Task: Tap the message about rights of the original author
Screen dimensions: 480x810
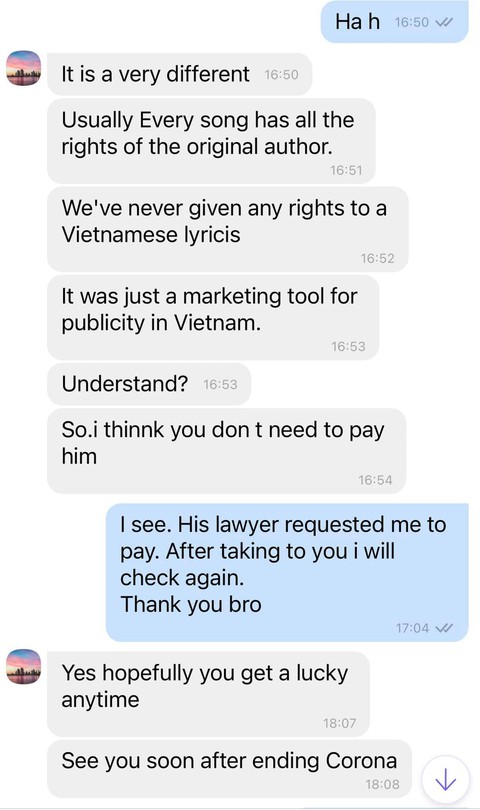Action: click(211, 141)
